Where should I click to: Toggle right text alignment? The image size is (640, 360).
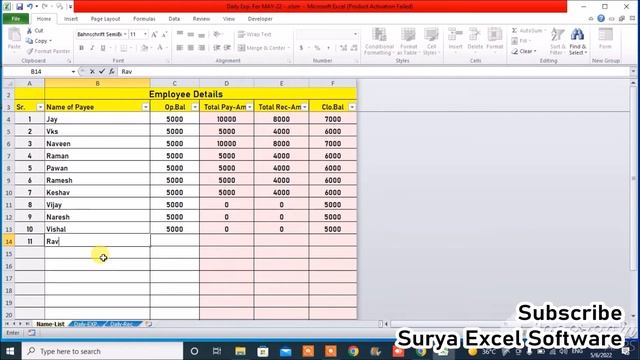pos(202,48)
